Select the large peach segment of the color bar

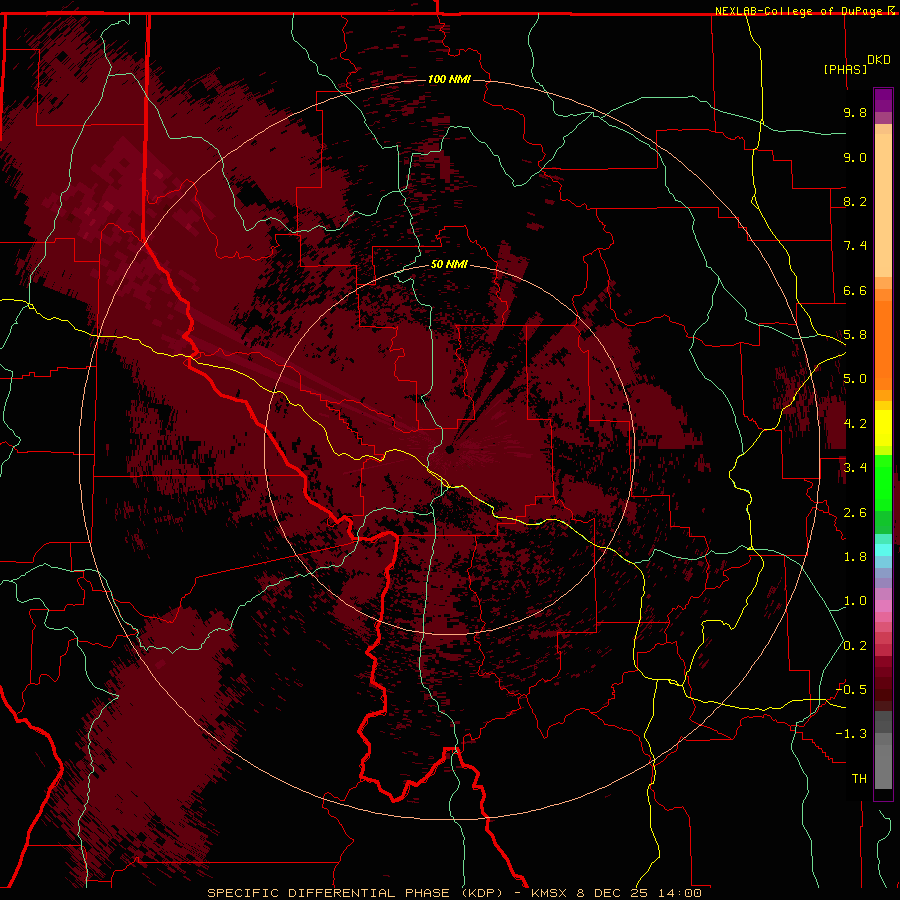coord(883,205)
